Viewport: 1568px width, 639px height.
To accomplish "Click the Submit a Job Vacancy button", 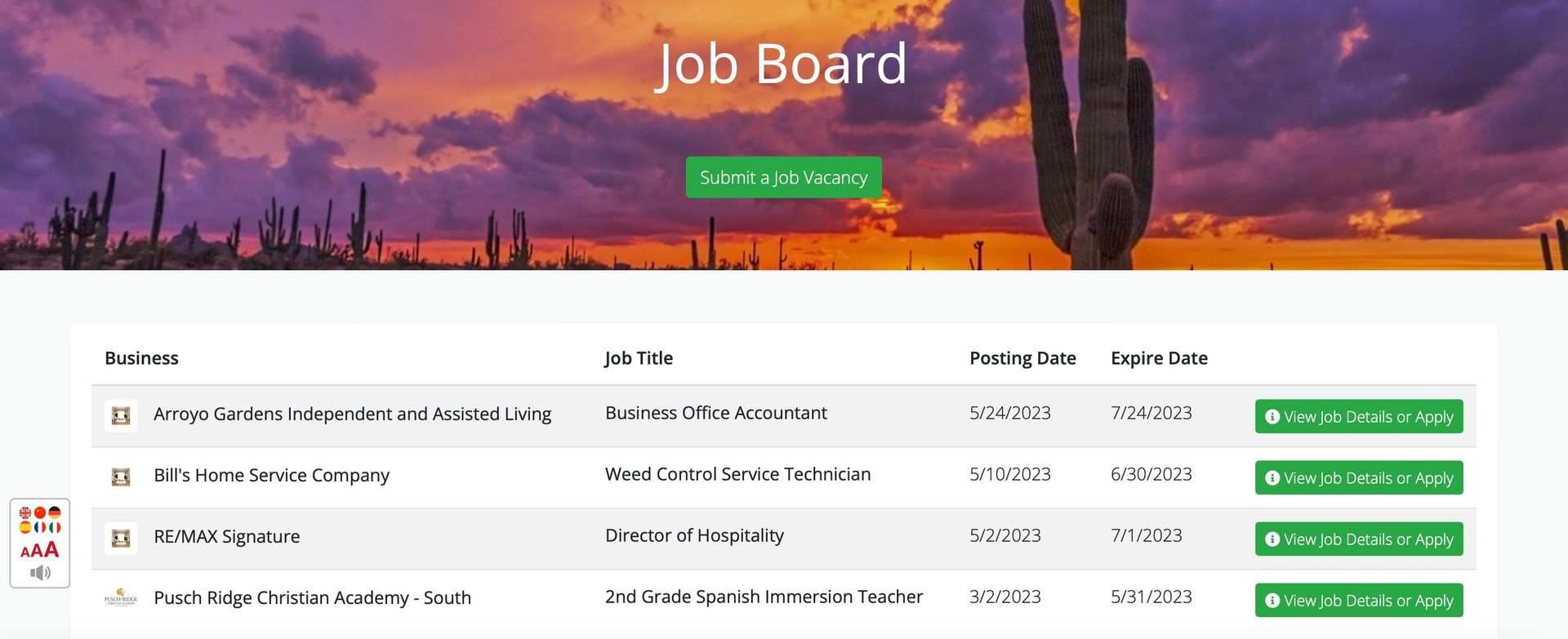I will point(784,177).
